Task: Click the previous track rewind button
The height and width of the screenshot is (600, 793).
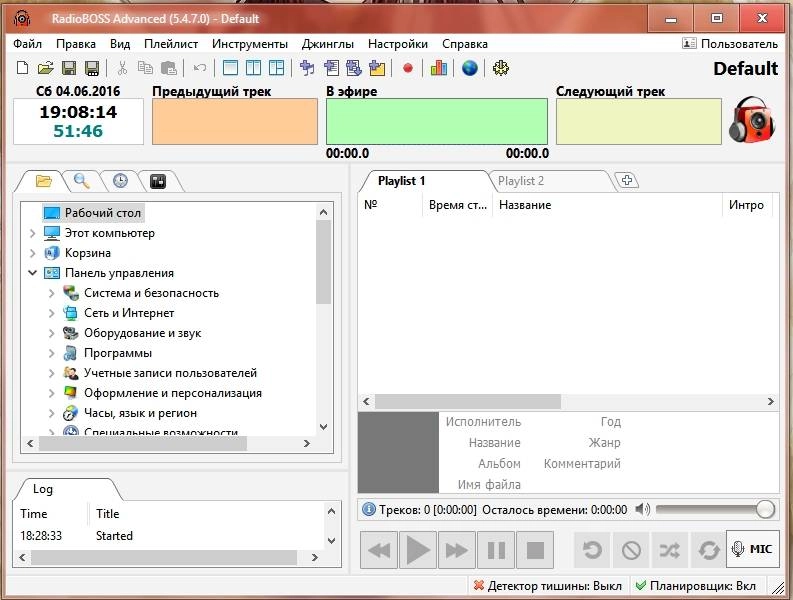Action: [379, 550]
